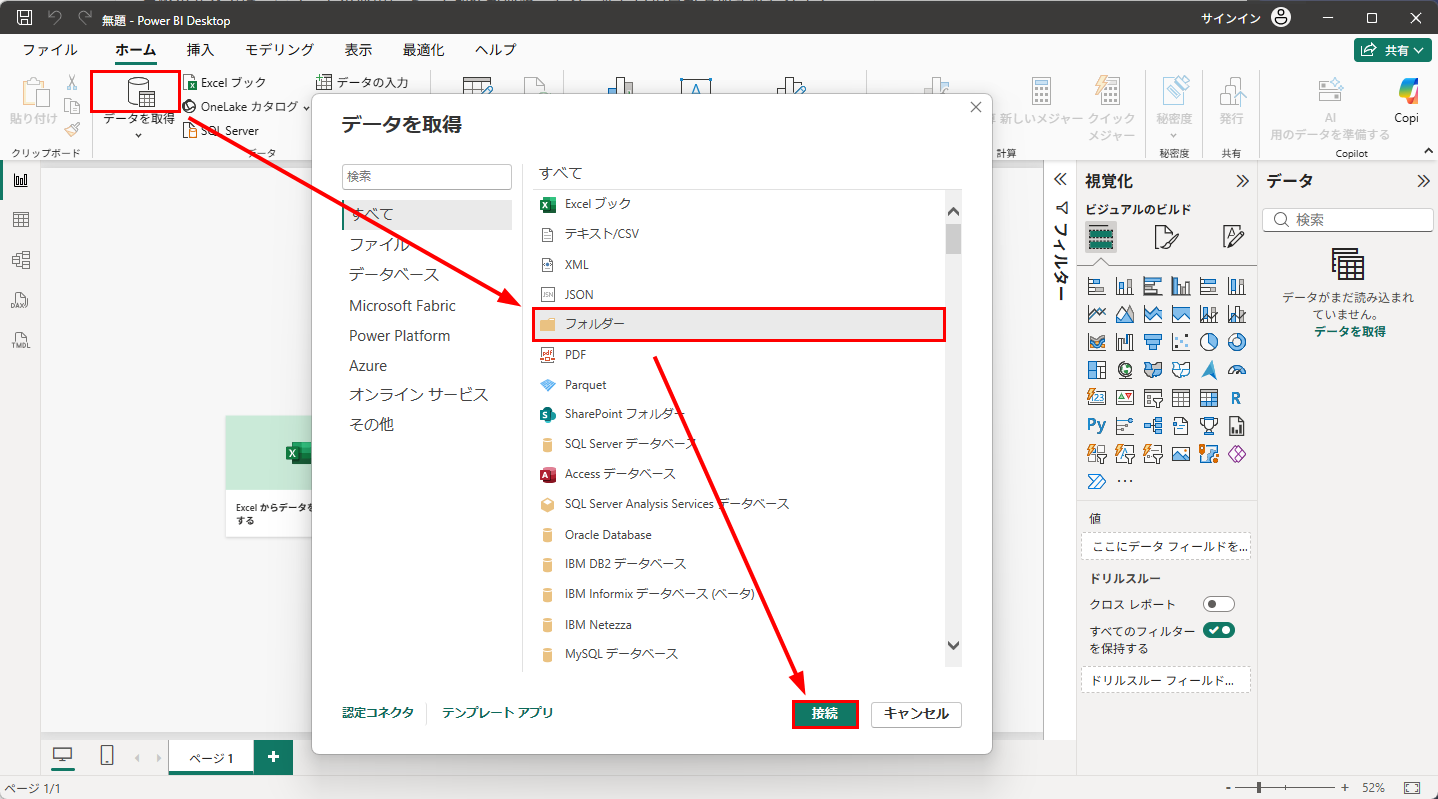Click Fit to page icon in status bar
The image size is (1438, 799).
click(1411, 788)
